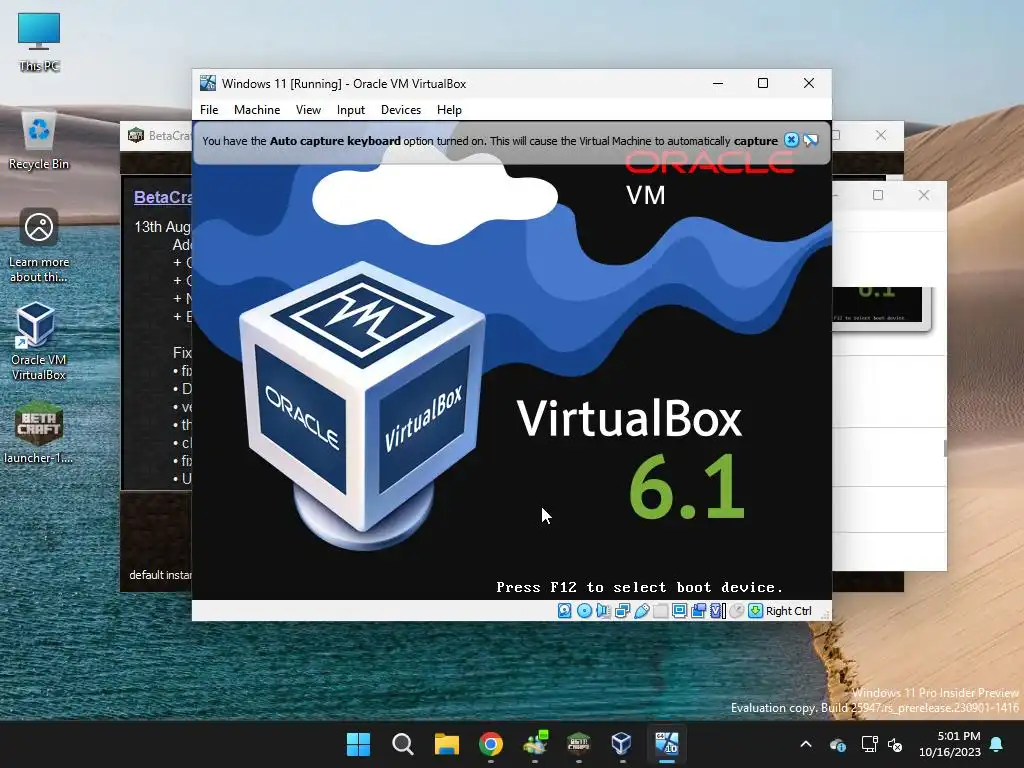Click the Right Ctrl host key label
The image size is (1024, 768).
(788, 611)
